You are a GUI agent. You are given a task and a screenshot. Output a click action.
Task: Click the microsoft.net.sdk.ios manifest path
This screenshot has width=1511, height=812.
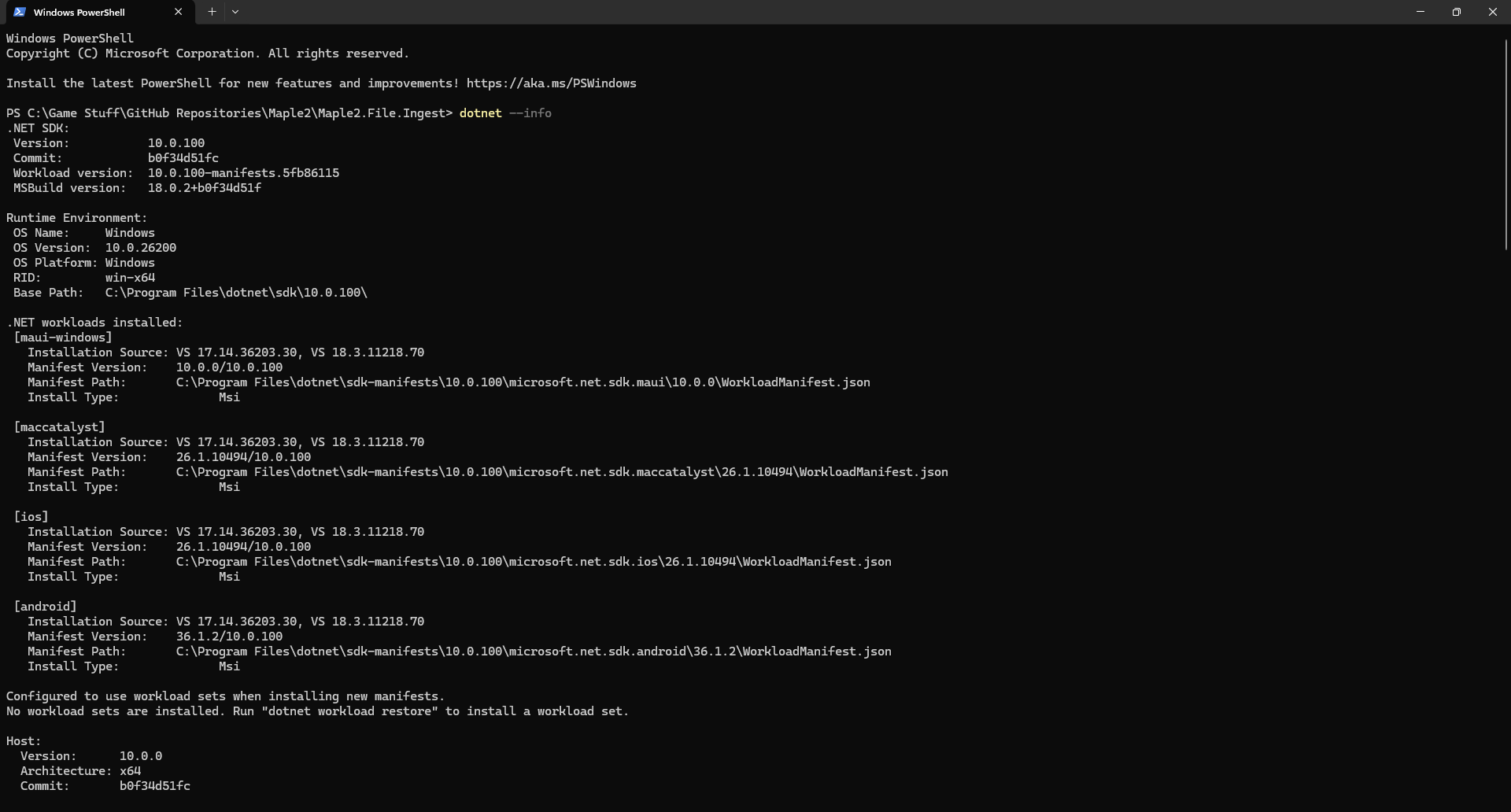(x=534, y=562)
